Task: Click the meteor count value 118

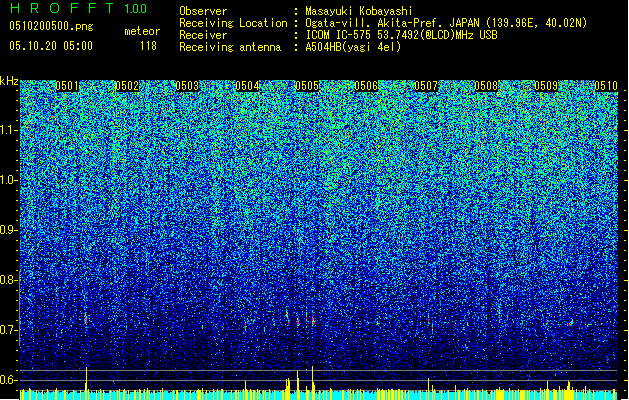Action: pyautogui.click(x=148, y=46)
